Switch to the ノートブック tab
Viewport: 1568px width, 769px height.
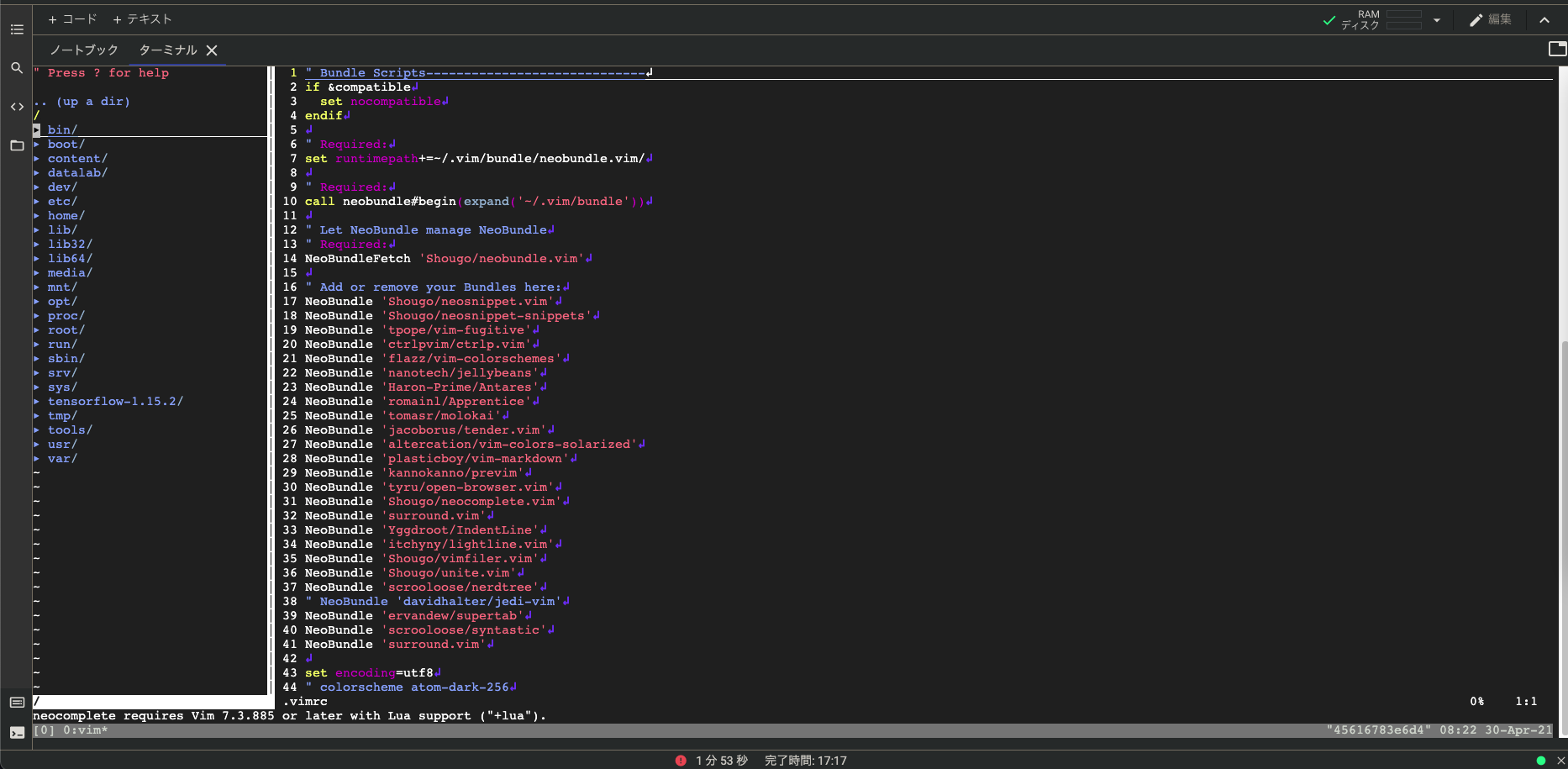(83, 50)
